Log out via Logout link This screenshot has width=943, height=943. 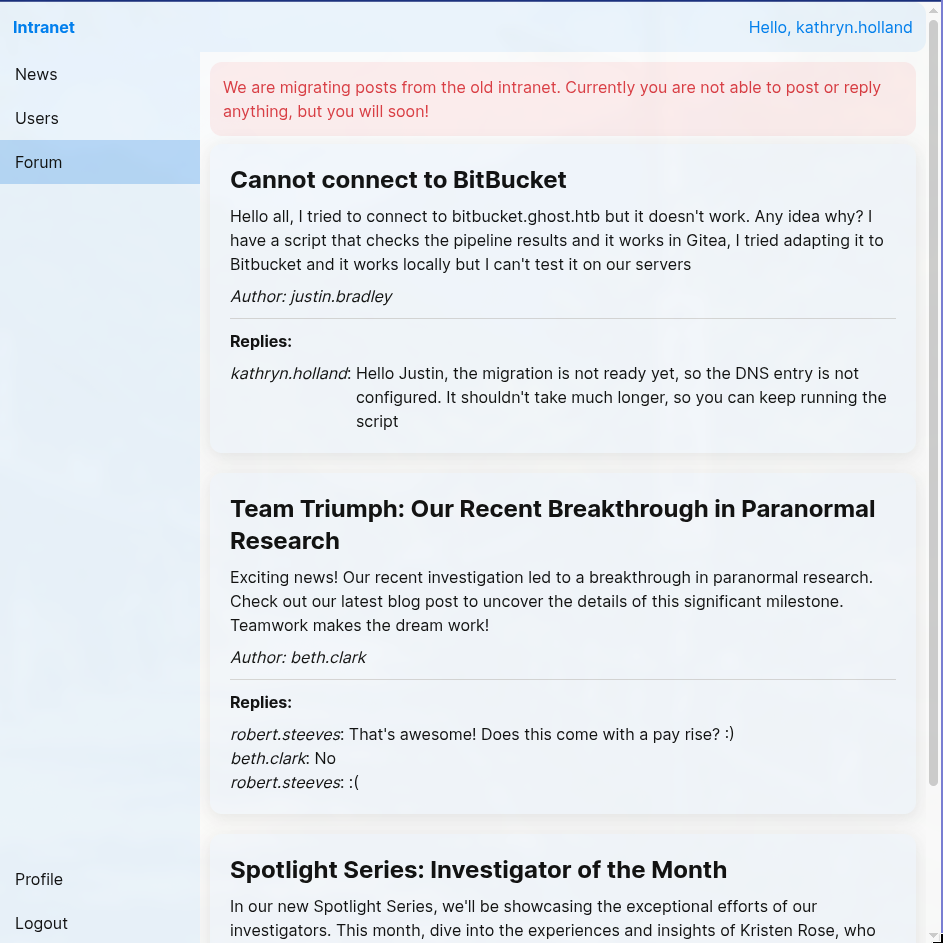[x=100, y=923]
